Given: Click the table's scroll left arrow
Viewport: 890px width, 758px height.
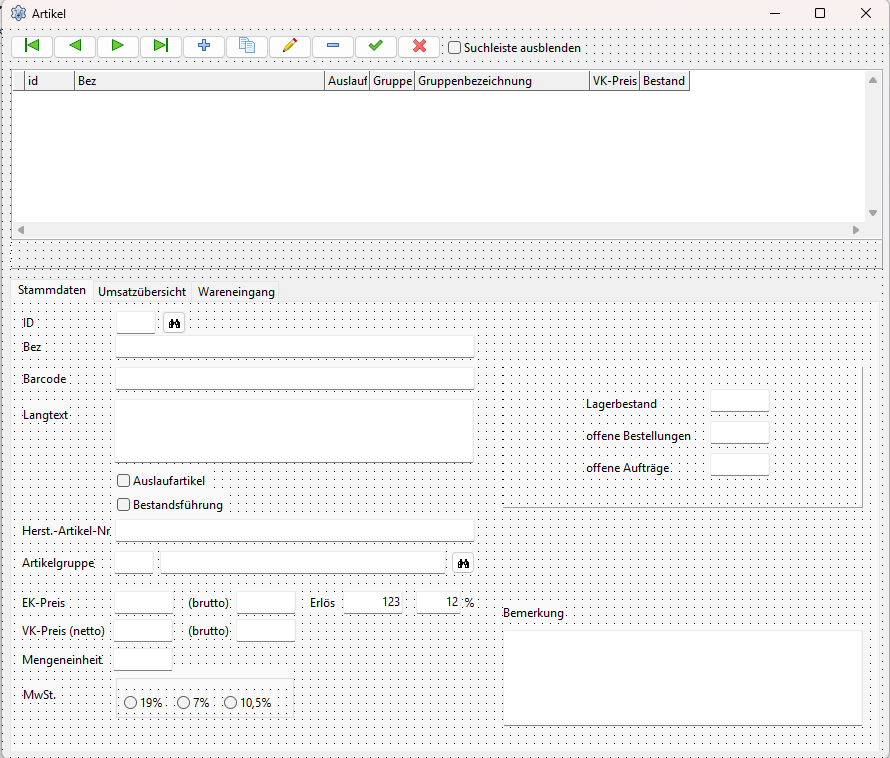Looking at the screenshot, I should [21, 230].
